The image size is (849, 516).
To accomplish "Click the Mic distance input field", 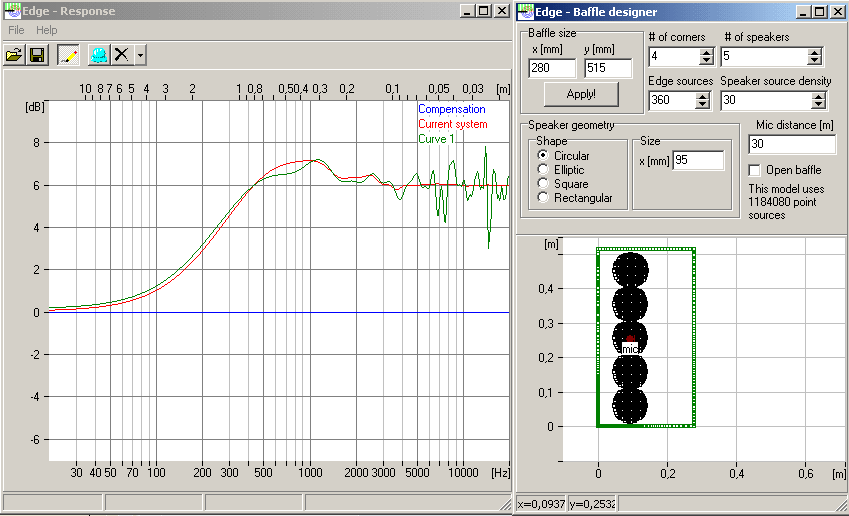I will coord(792,144).
